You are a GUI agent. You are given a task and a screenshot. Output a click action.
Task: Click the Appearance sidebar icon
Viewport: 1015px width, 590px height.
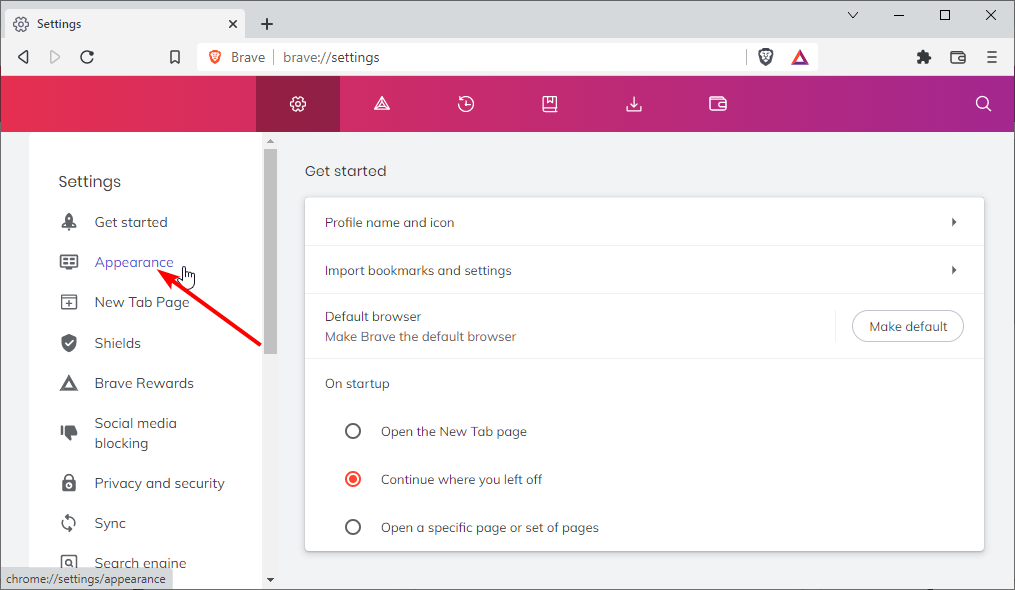(x=69, y=262)
